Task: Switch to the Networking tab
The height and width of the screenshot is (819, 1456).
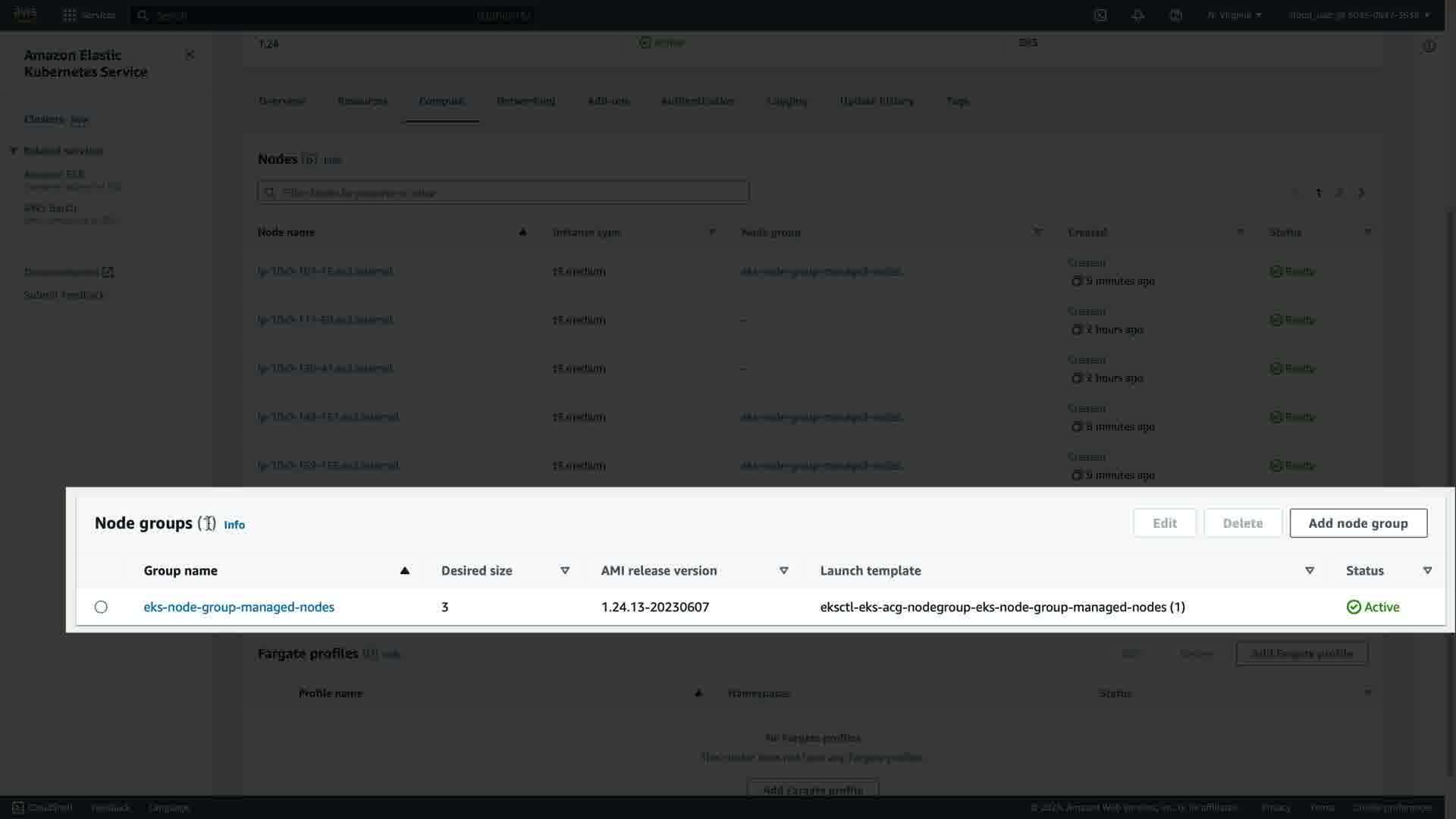Action: tap(526, 101)
